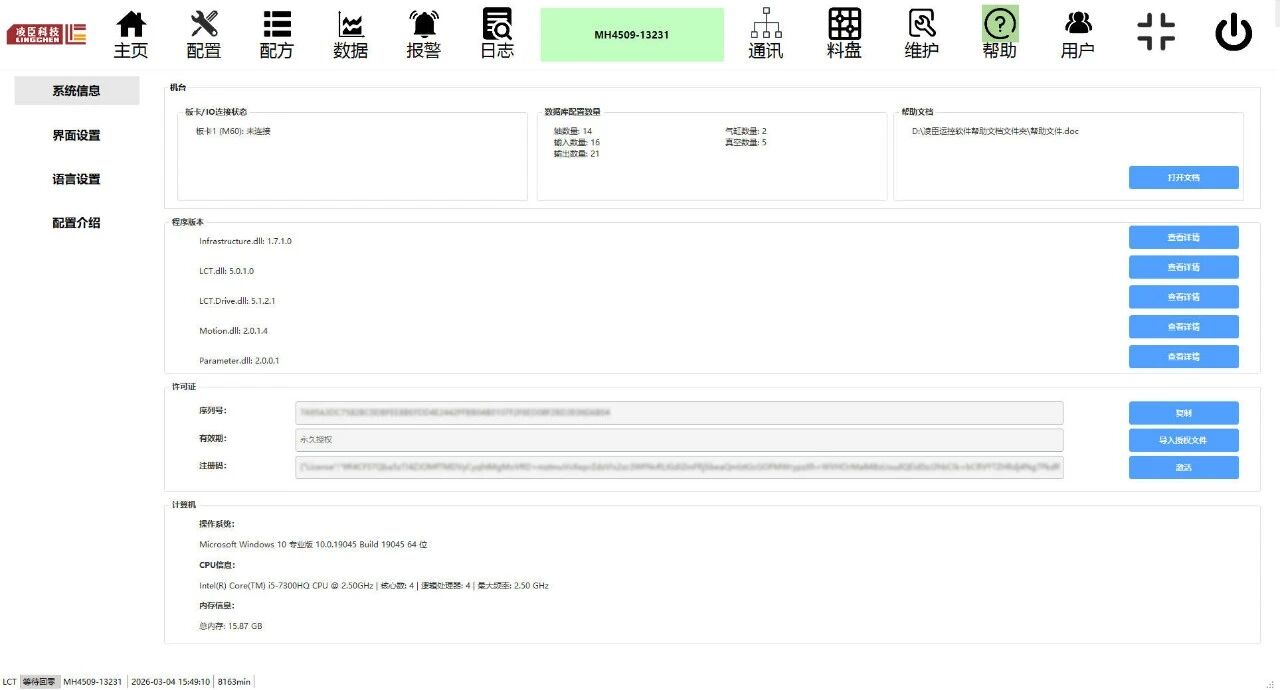The width and height of the screenshot is (1280, 690).
Task: Click the Parameter.dll: 2.0.0.1 version text
Action: tap(239, 361)
